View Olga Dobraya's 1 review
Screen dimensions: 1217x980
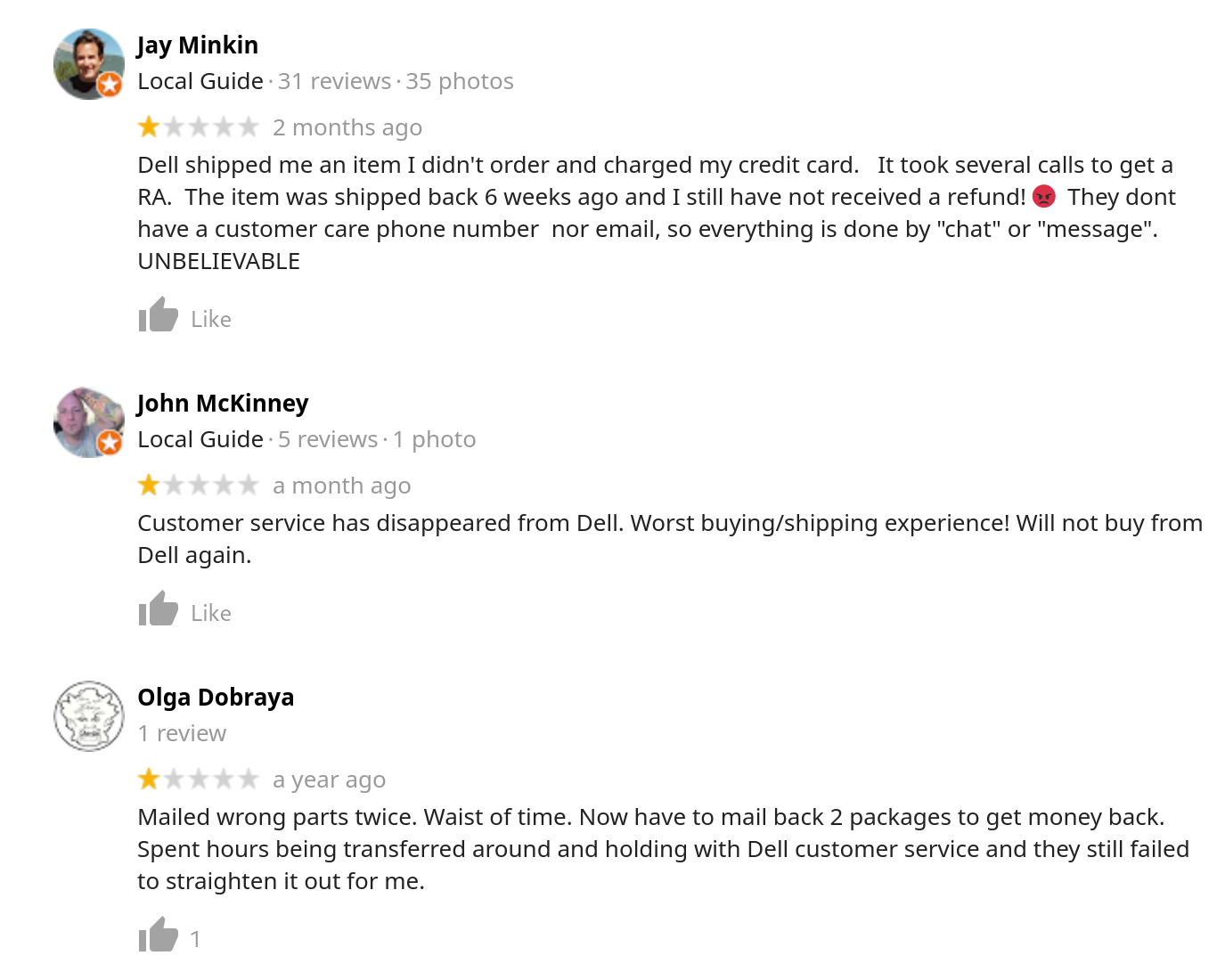tap(182, 733)
